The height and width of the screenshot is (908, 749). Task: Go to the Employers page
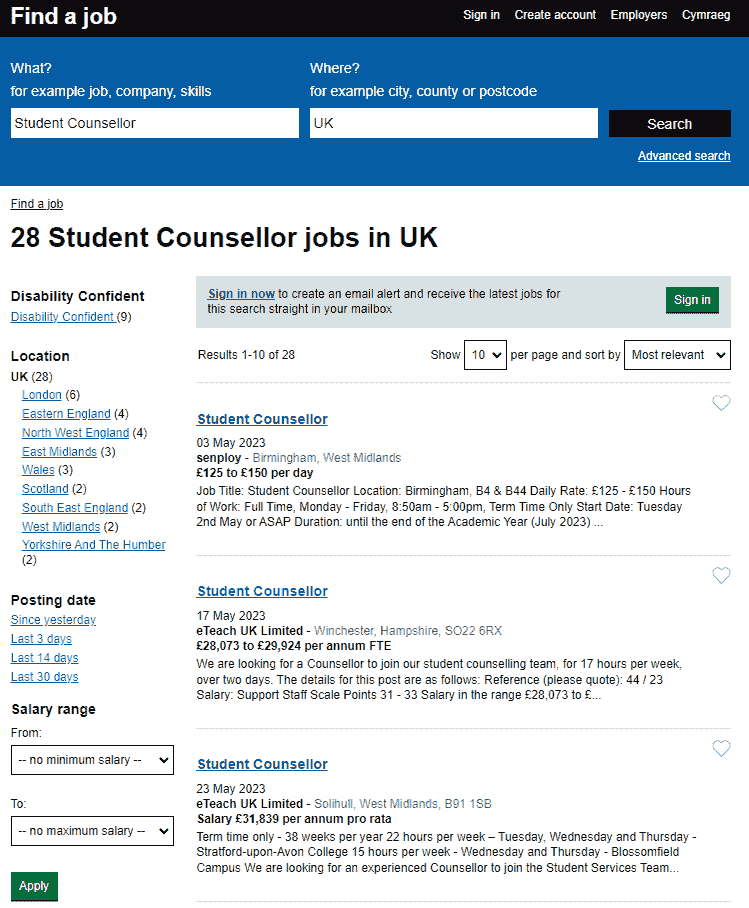(x=639, y=15)
